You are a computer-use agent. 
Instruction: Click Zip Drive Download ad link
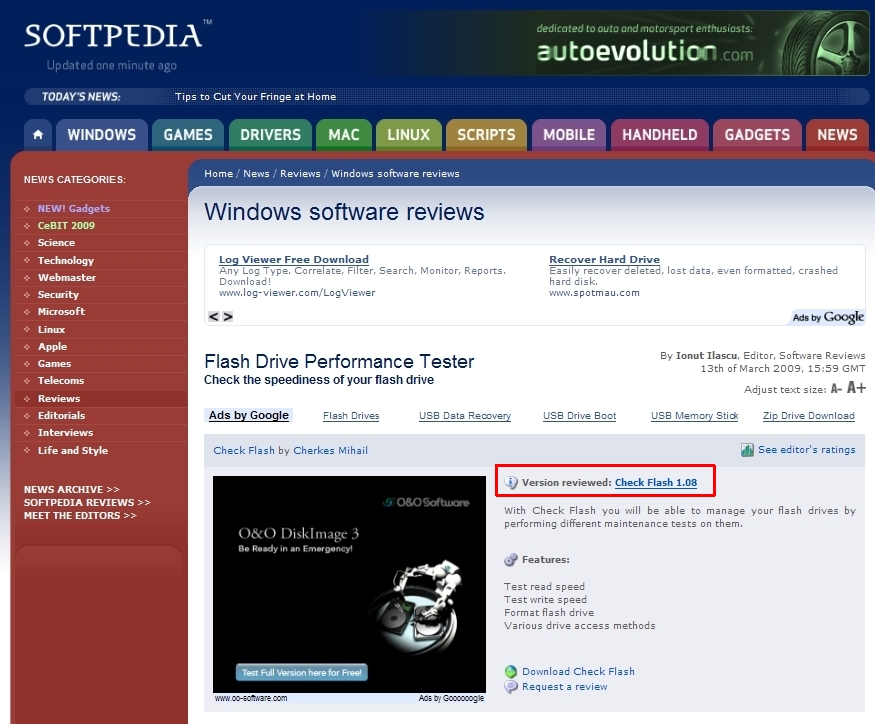pos(809,416)
